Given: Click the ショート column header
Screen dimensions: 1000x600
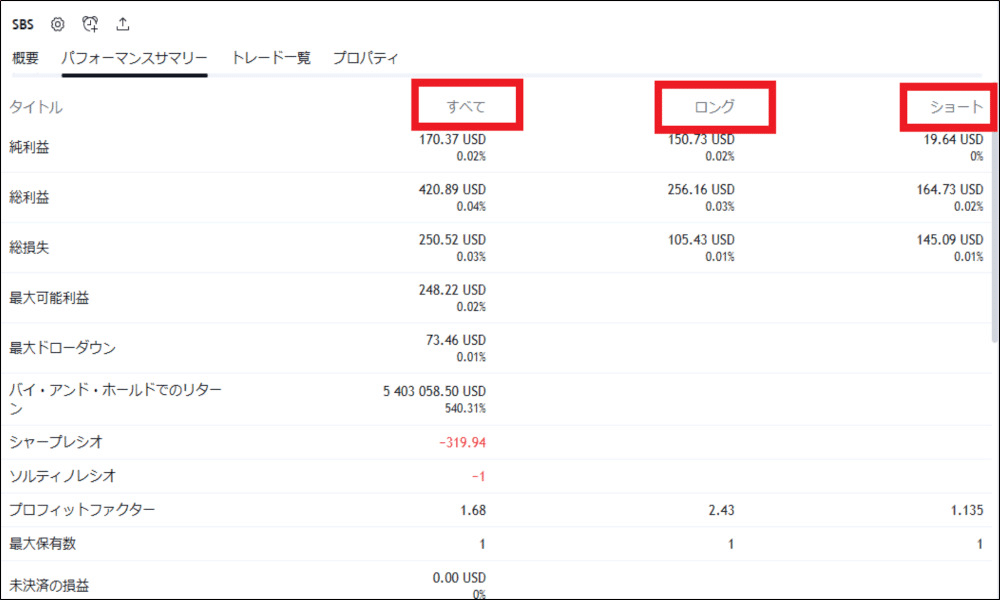Looking at the screenshot, I should tap(957, 107).
